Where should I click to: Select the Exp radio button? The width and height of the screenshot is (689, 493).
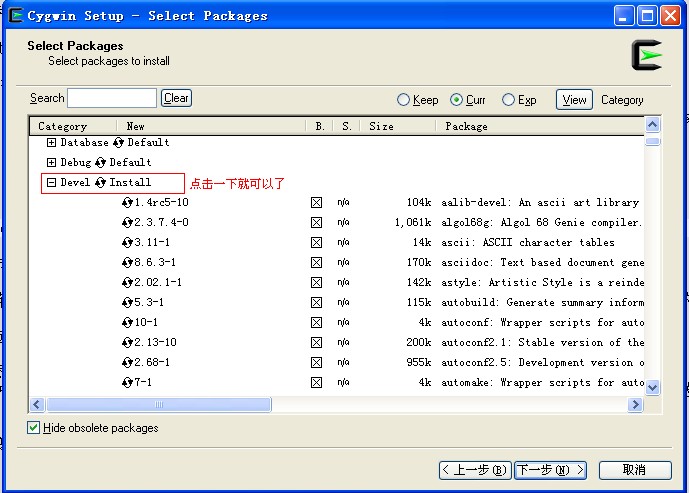[x=508, y=100]
